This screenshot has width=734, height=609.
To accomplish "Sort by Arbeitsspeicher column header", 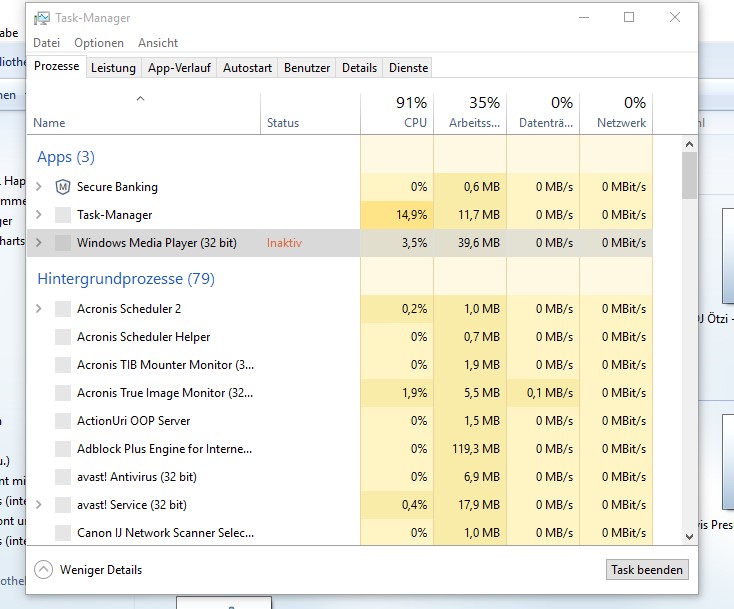I will (470, 113).
